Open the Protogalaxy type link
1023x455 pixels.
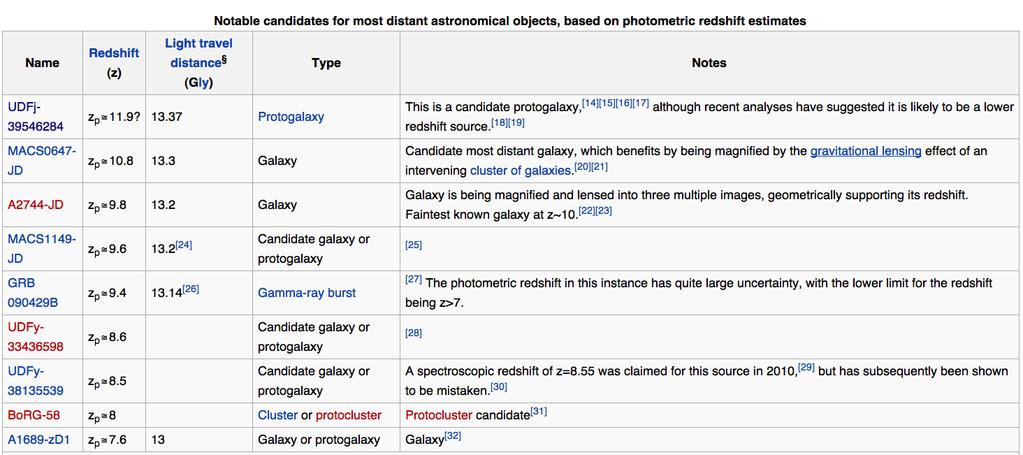click(291, 117)
